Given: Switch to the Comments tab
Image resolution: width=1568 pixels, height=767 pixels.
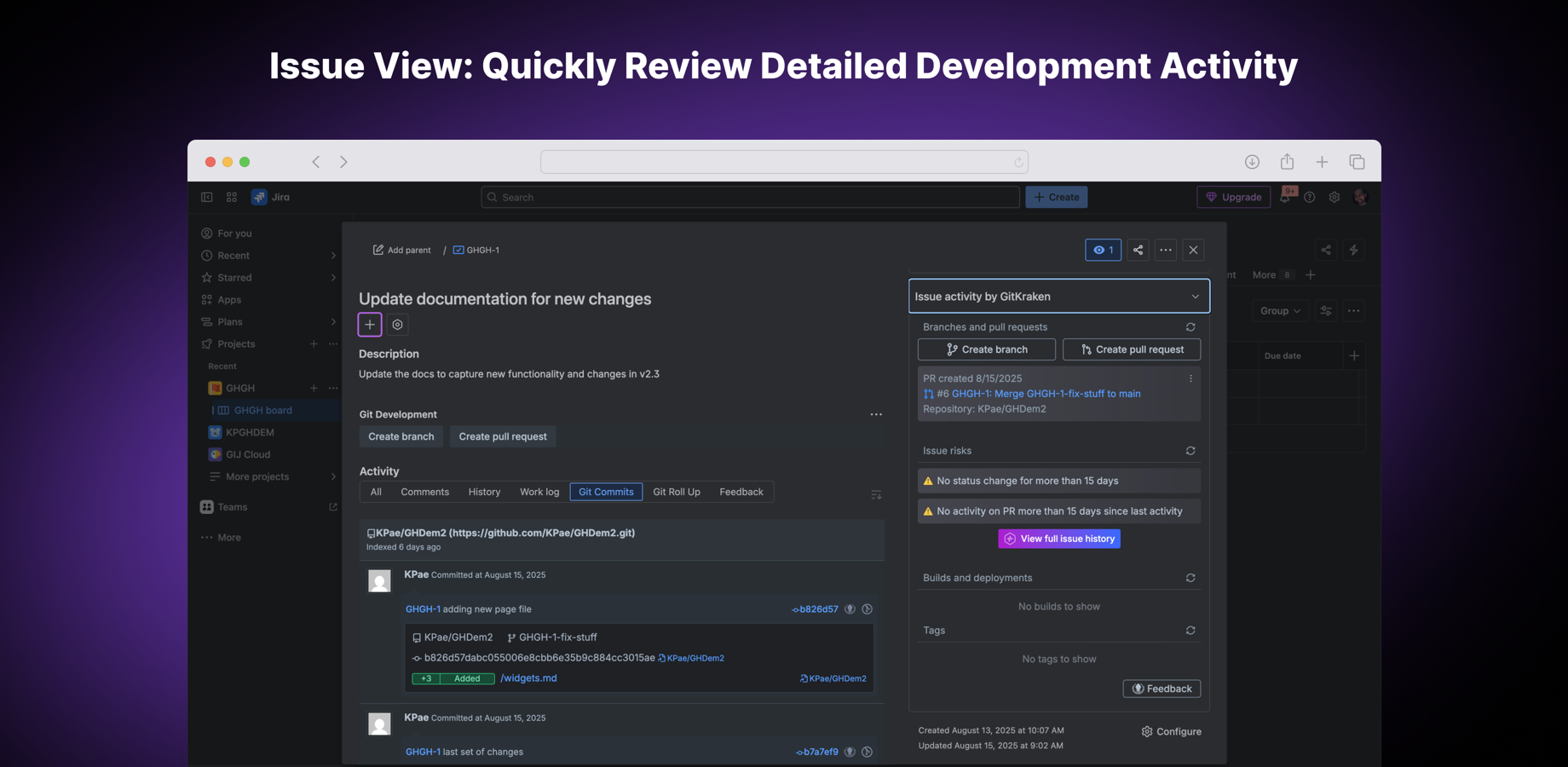Looking at the screenshot, I should (x=424, y=492).
